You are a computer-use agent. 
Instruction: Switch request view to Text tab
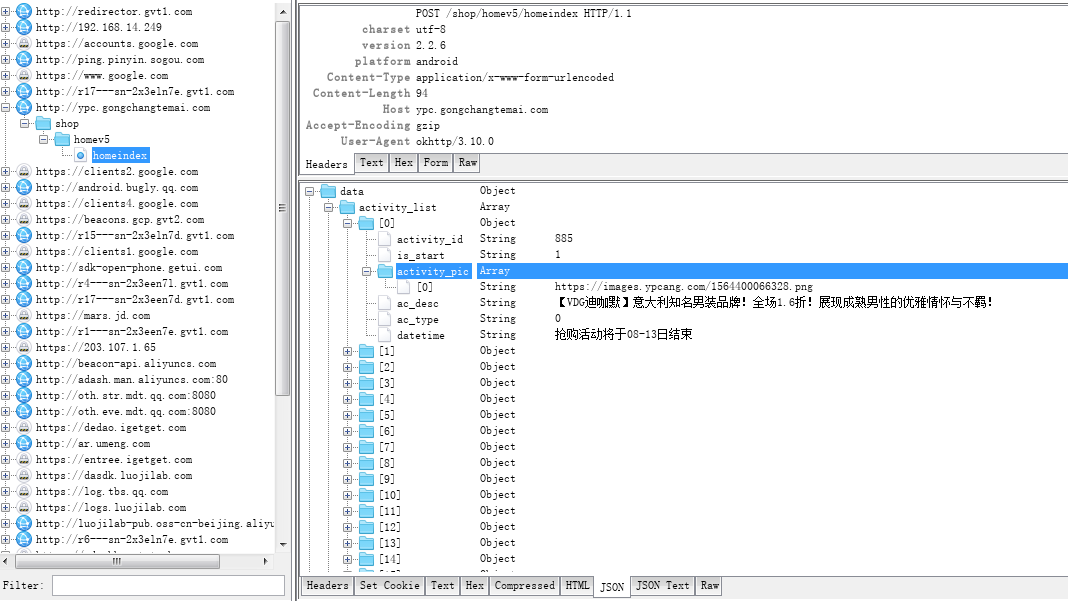371,163
